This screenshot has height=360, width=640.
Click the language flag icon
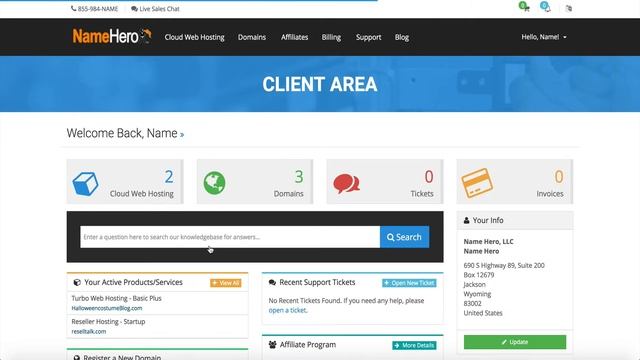coord(569,8)
